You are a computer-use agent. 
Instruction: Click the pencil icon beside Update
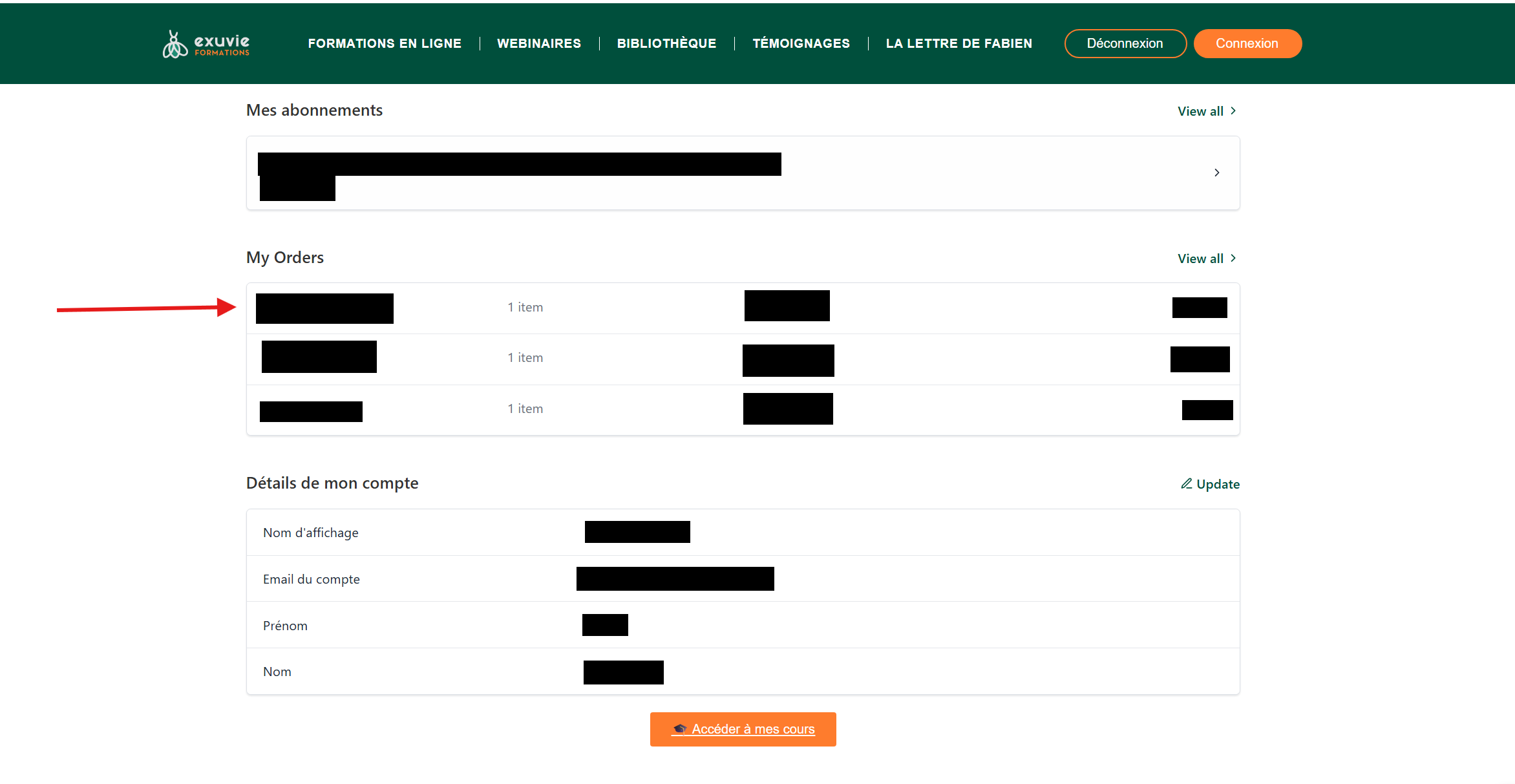point(1186,483)
